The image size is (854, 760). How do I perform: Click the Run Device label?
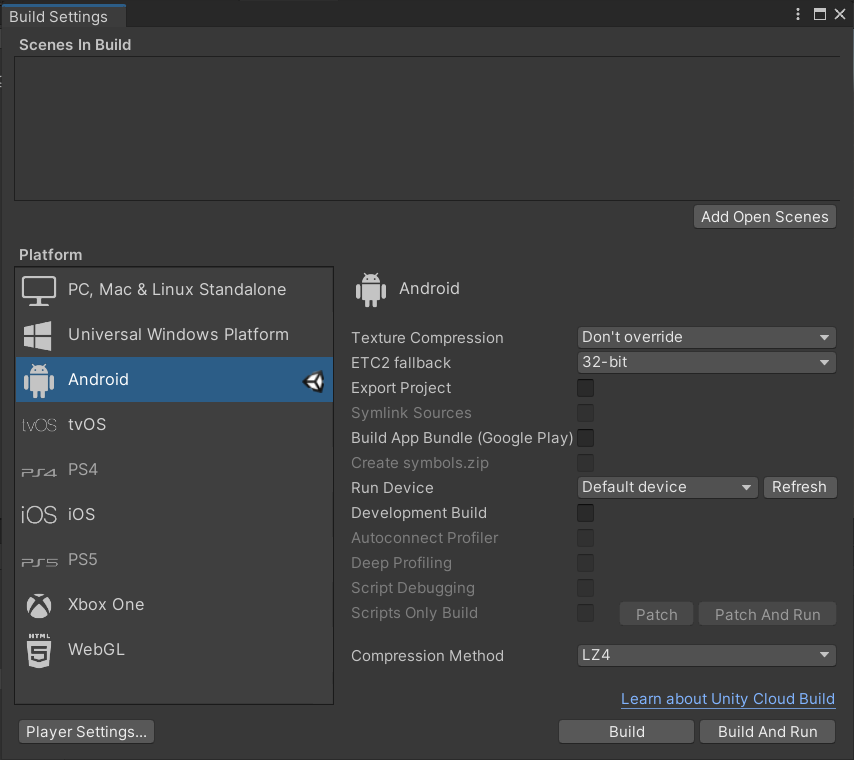click(392, 488)
